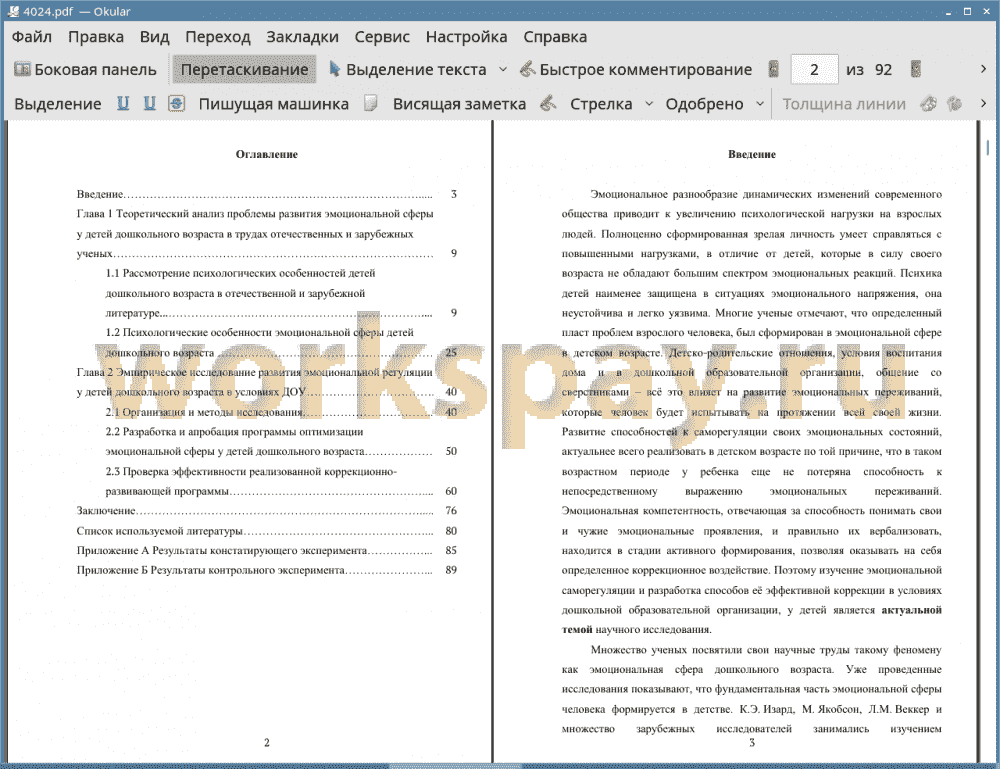Click the Толщина линии line width option
The height and width of the screenshot is (769, 1000).
[844, 104]
